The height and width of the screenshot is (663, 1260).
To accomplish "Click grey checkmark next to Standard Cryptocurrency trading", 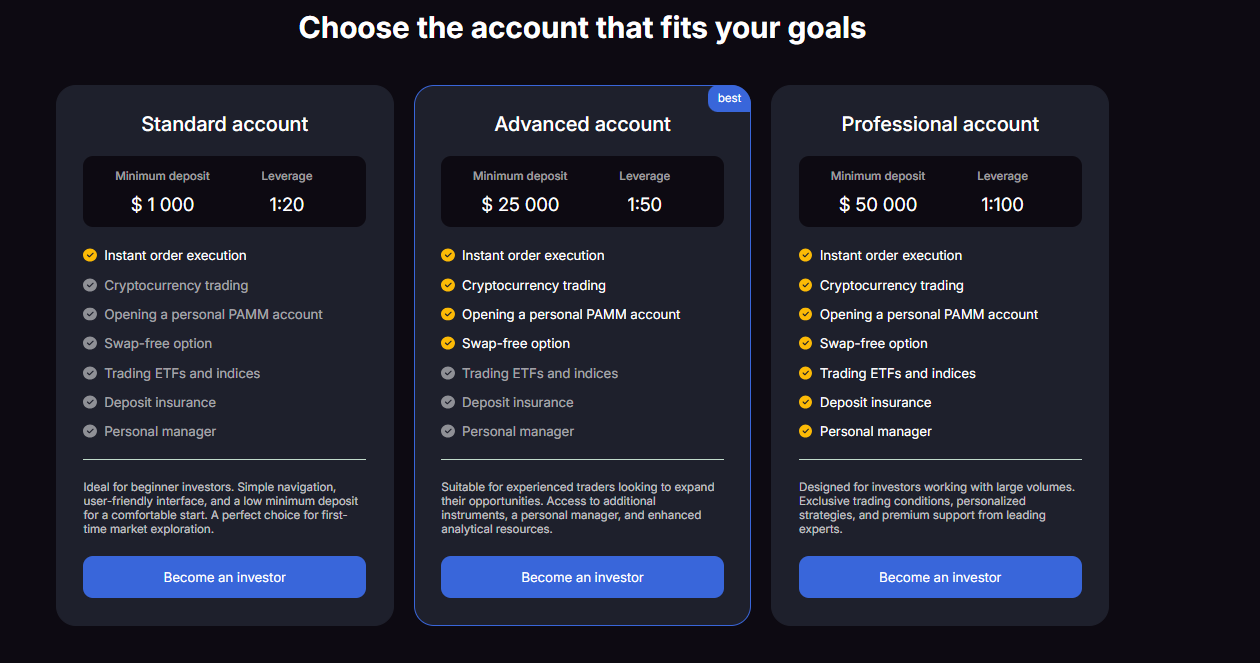I will pos(90,285).
